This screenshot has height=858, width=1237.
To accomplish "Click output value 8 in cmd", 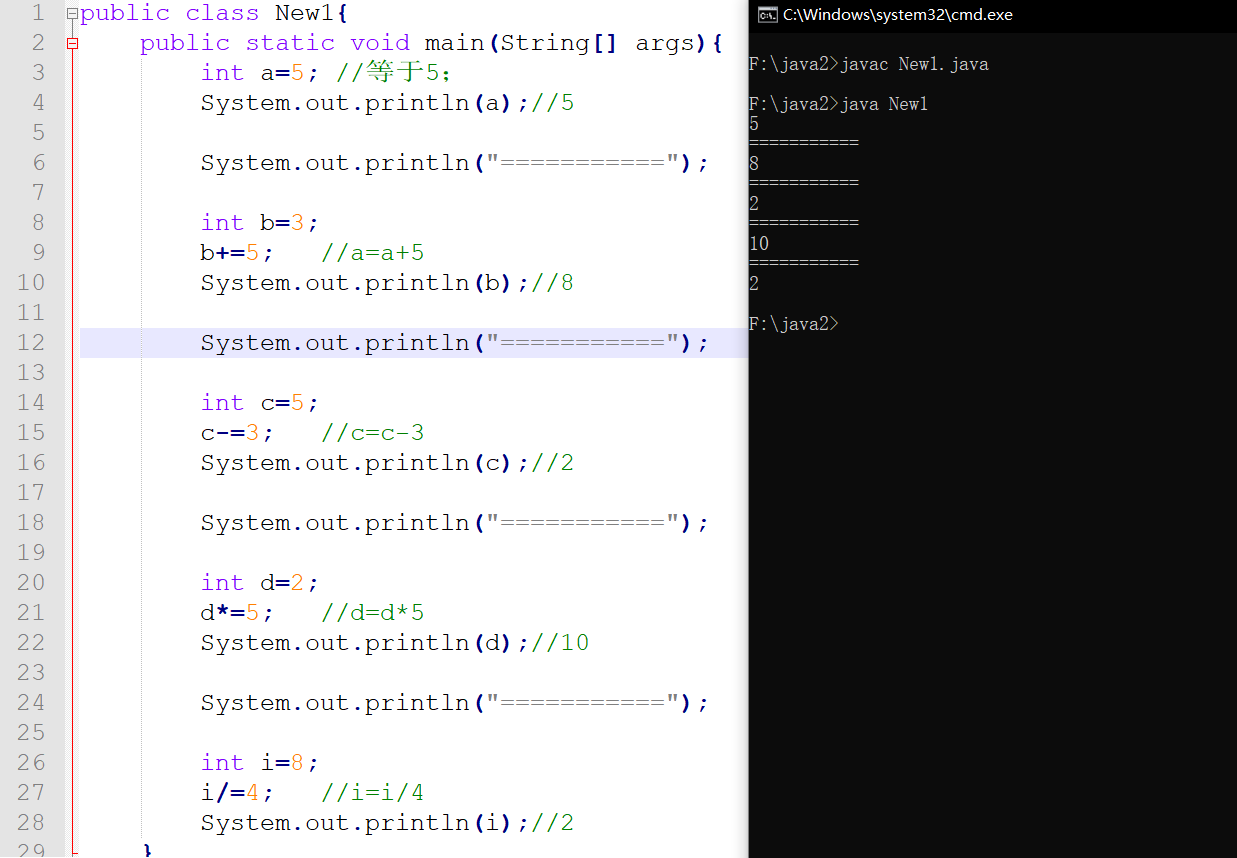I will coord(754,164).
